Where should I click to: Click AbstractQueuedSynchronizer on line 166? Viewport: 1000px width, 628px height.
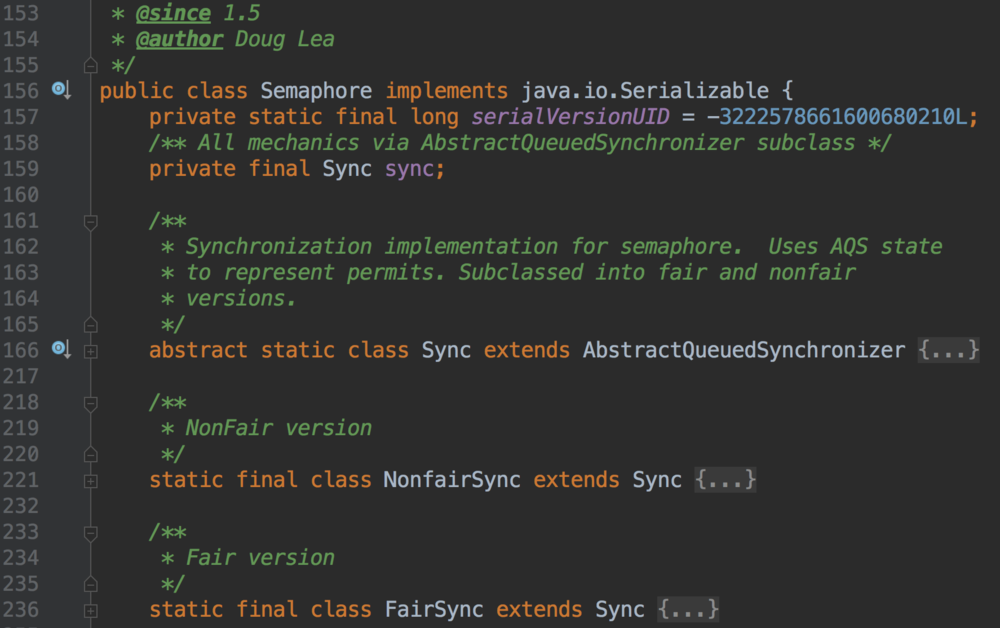[x=744, y=350]
